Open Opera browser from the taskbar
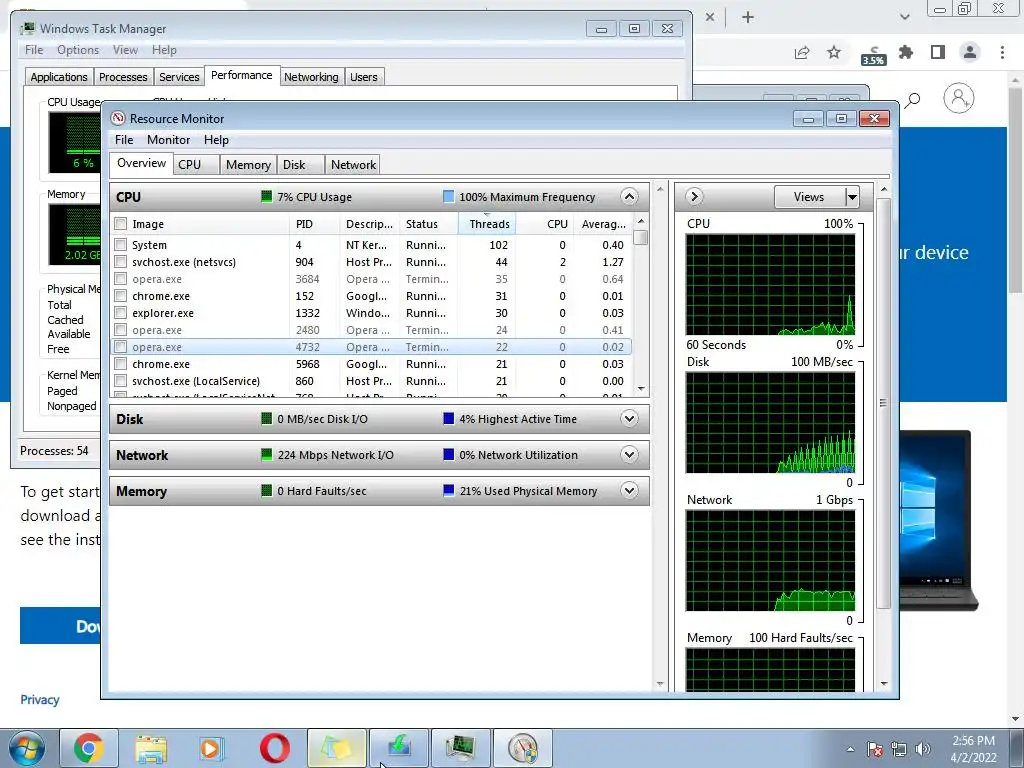 click(275, 748)
